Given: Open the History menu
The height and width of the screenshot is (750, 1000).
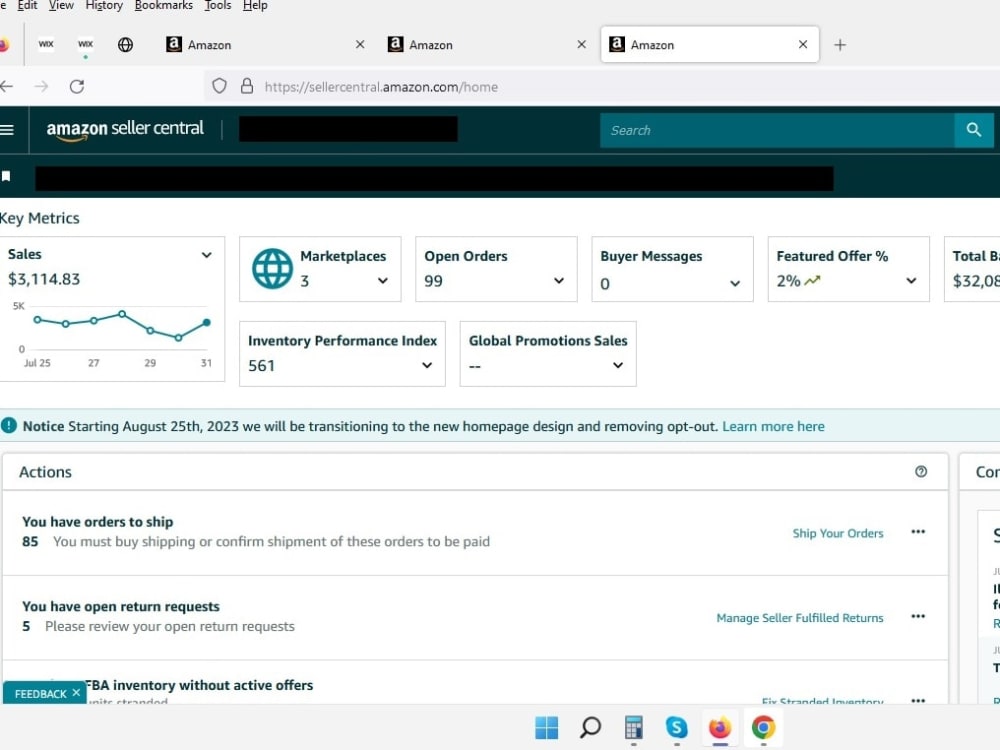Looking at the screenshot, I should tap(104, 6).
